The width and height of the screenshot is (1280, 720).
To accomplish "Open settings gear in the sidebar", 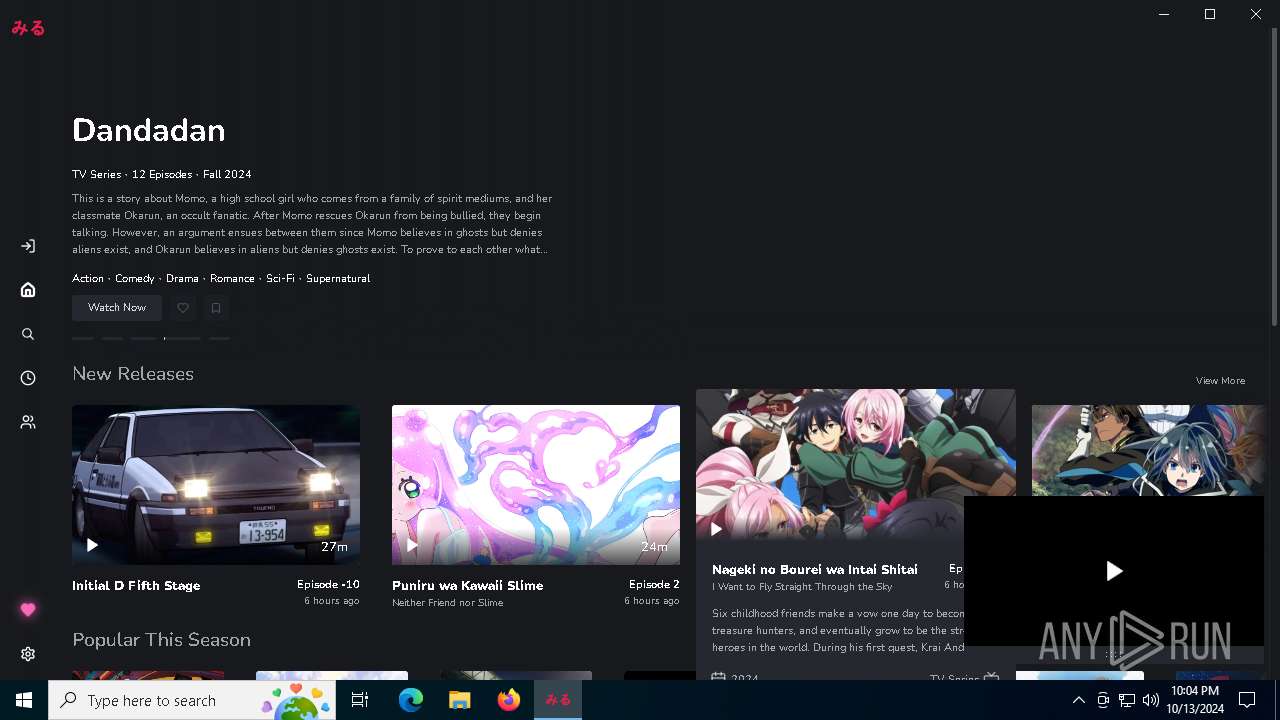I will click(x=28, y=654).
